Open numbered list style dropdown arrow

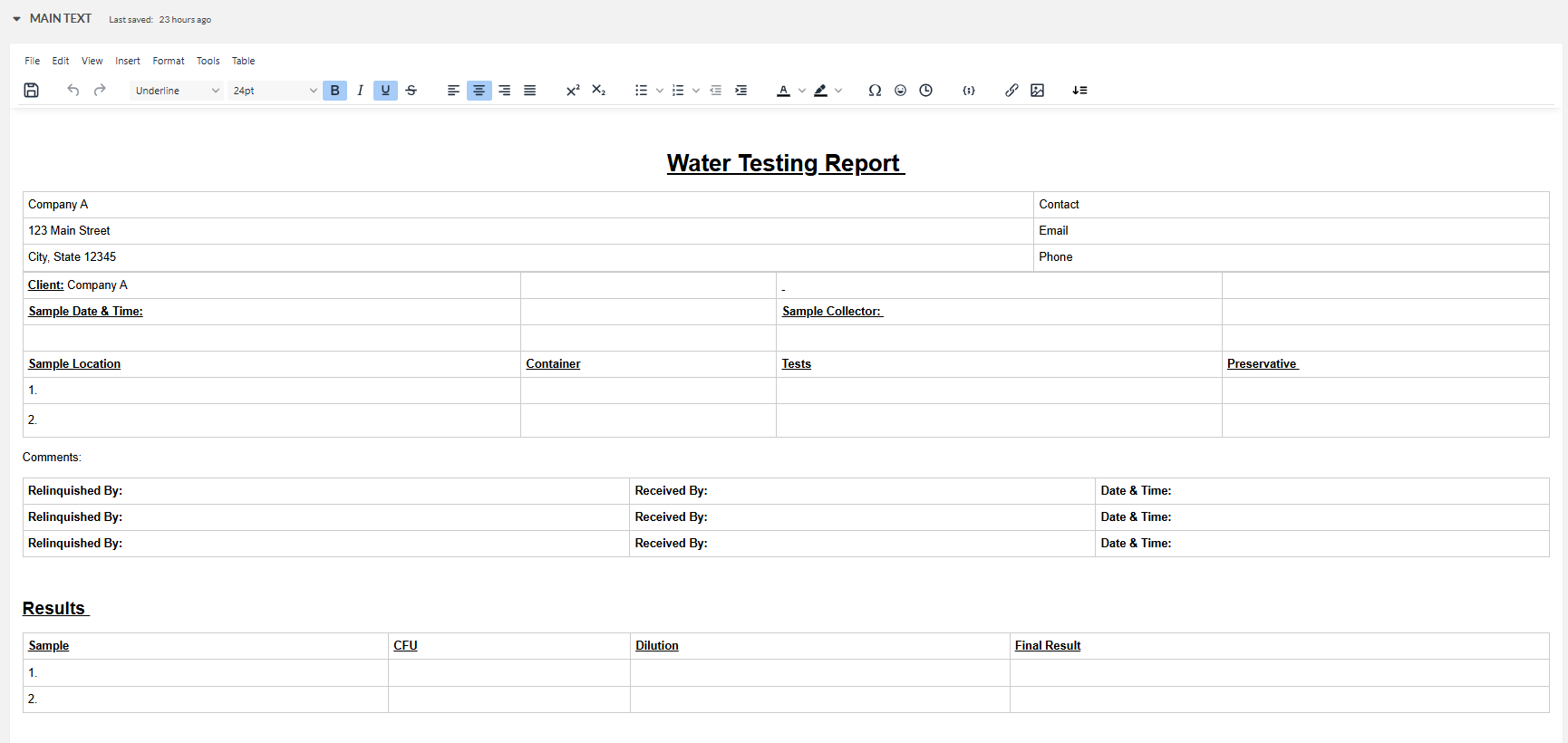695,90
